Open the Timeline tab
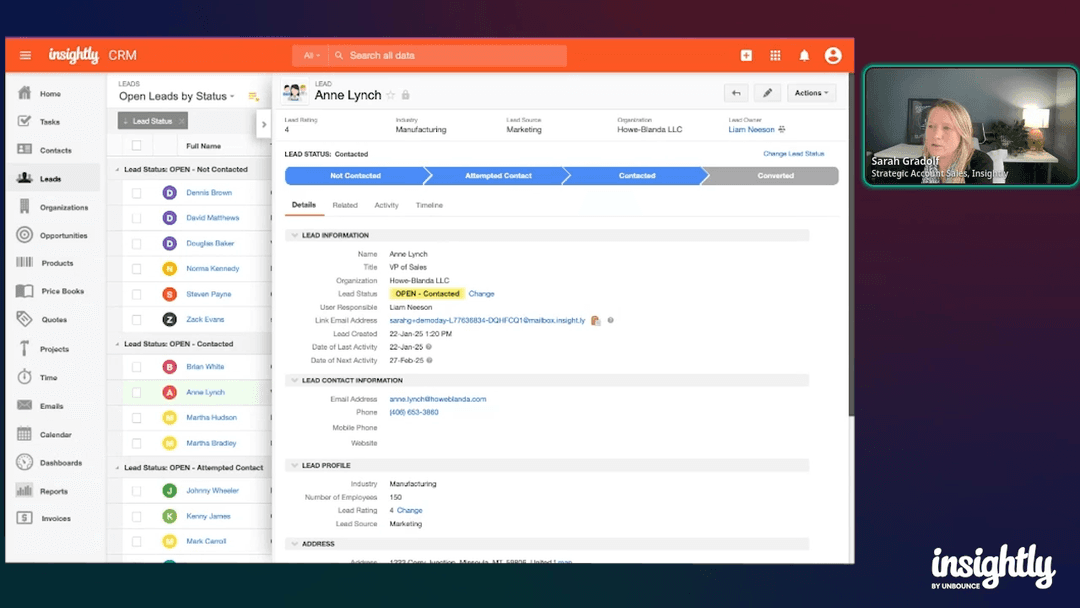 click(x=429, y=205)
